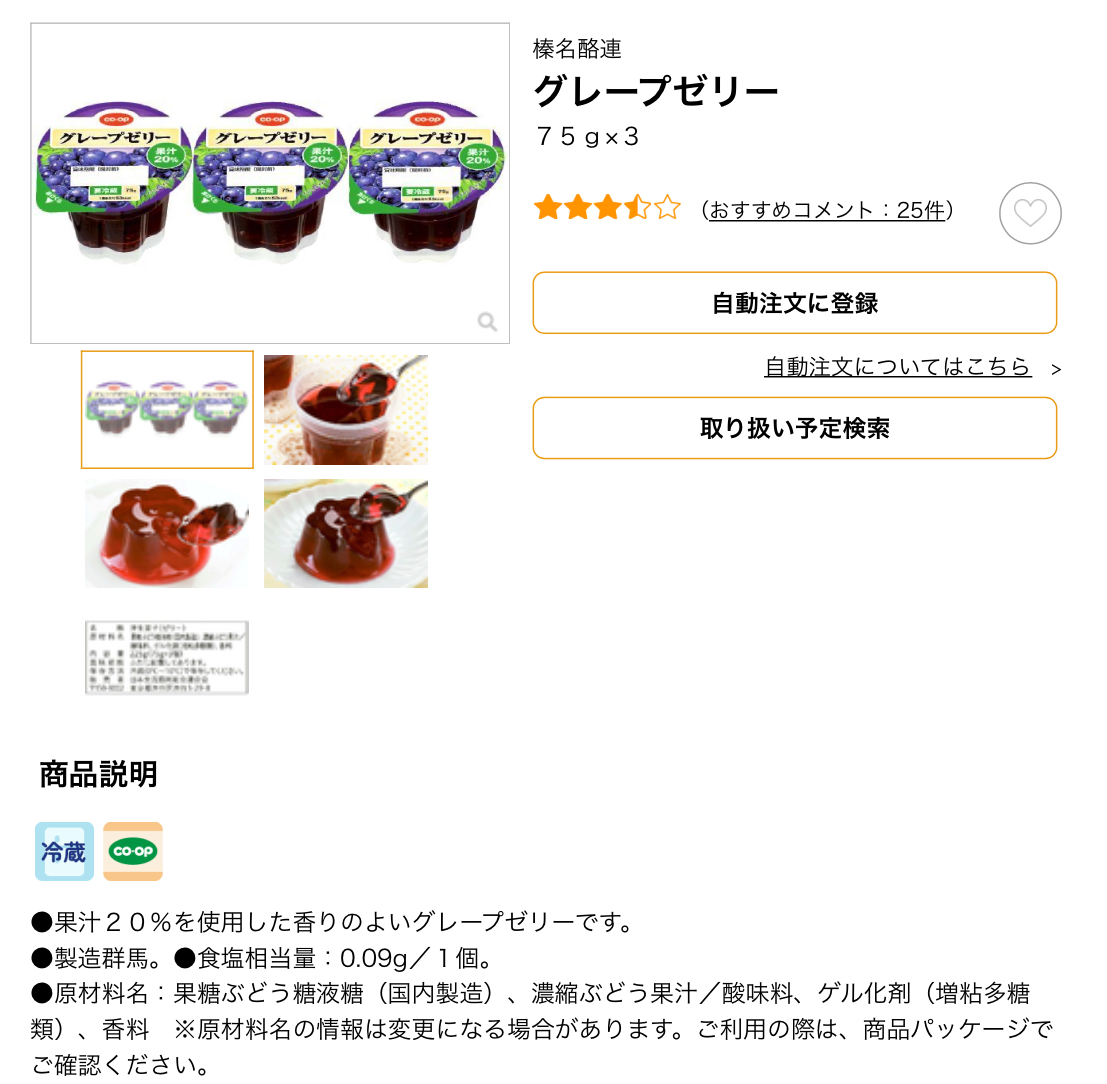Click the main grape jelly product image
The image size is (1107, 1084).
270,184
